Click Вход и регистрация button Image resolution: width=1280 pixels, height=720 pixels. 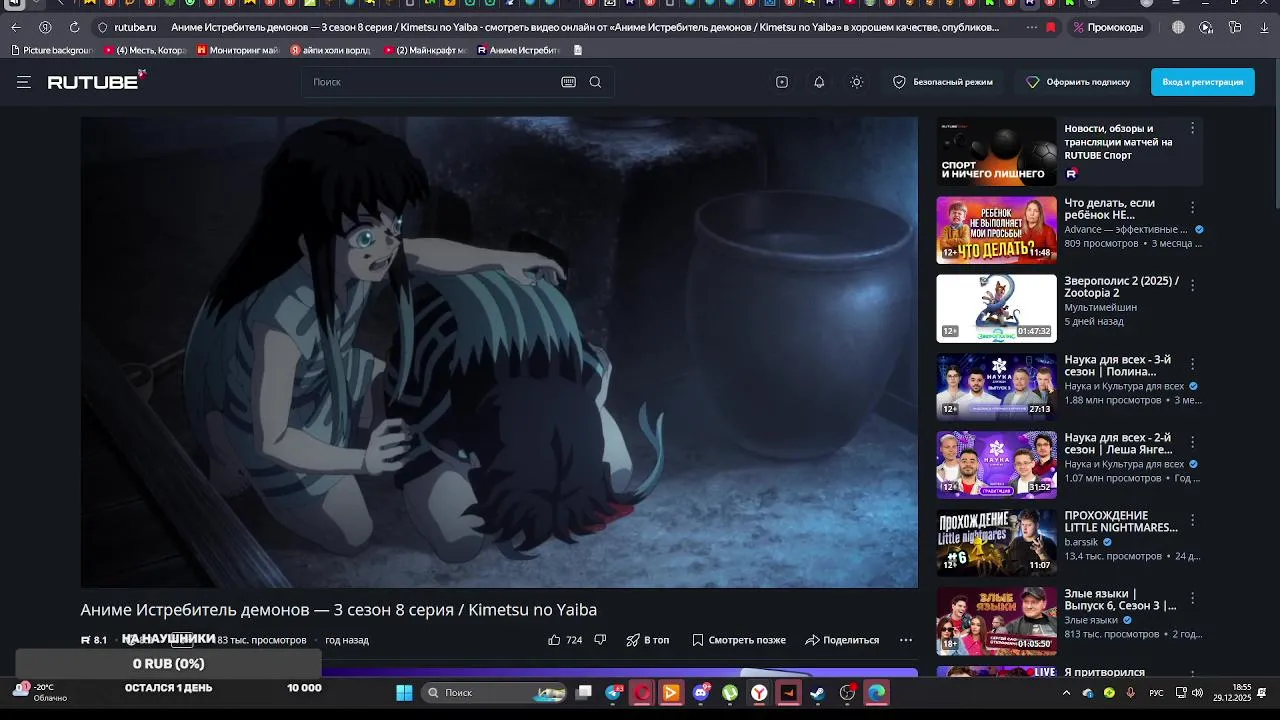click(x=1203, y=82)
